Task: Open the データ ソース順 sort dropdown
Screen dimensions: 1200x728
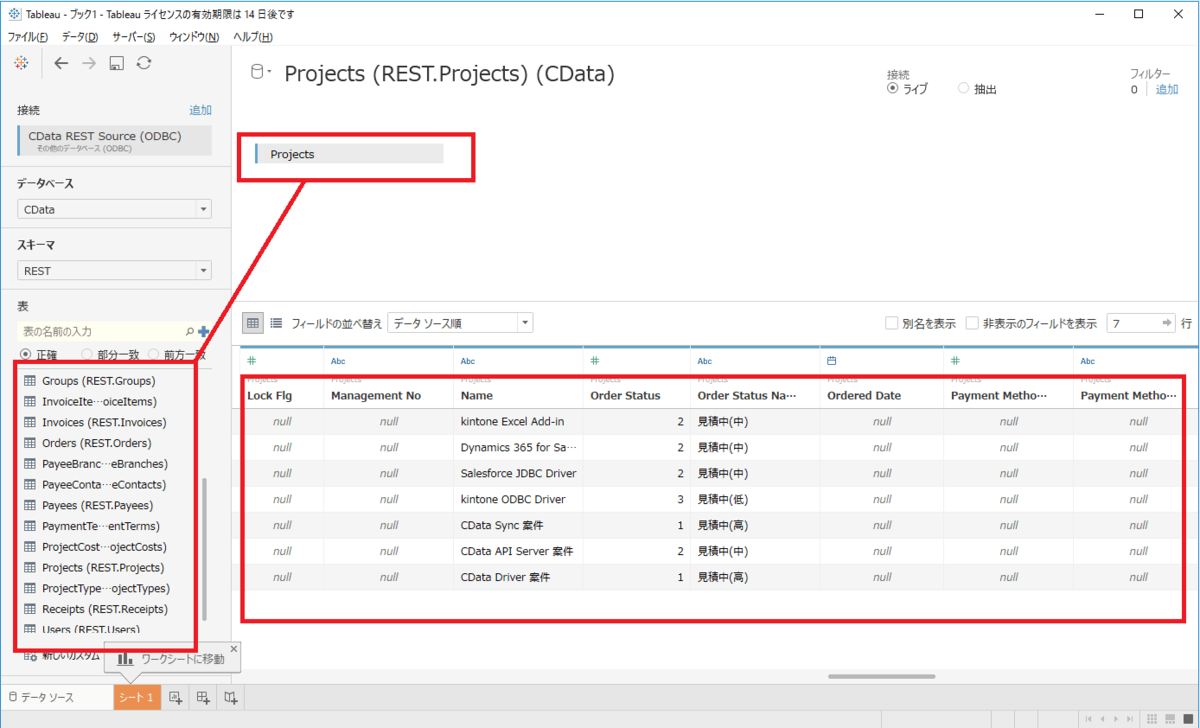Action: (460, 323)
